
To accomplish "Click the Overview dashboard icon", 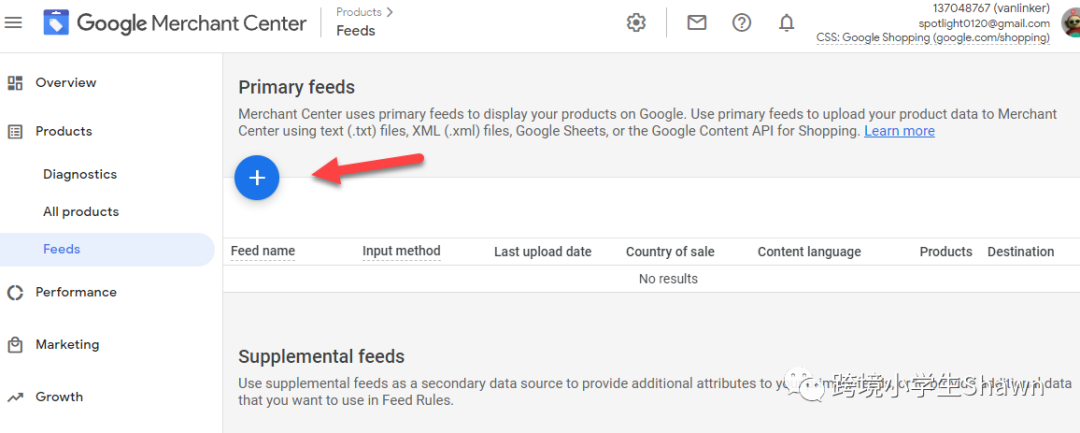I will point(15,83).
